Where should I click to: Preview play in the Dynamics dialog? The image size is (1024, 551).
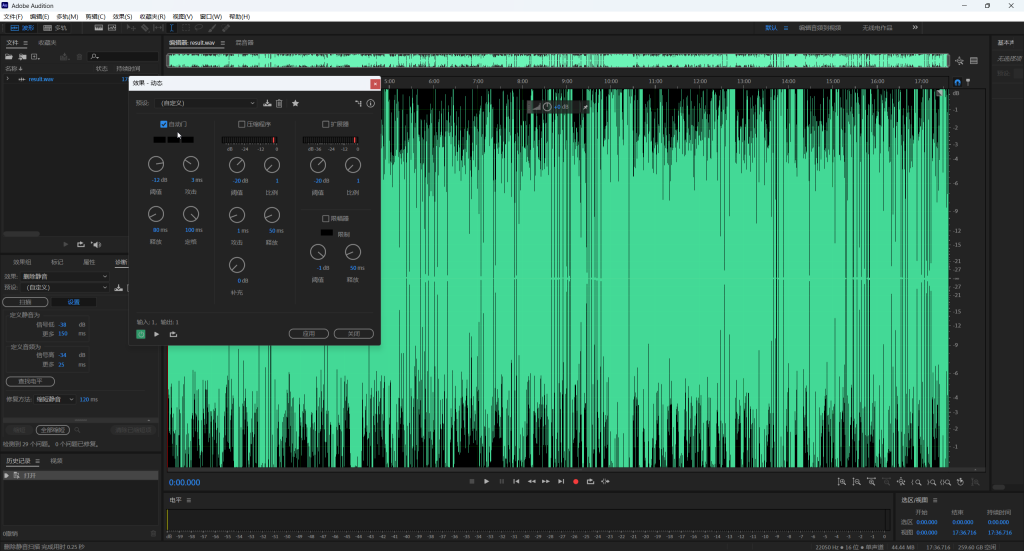(157, 334)
